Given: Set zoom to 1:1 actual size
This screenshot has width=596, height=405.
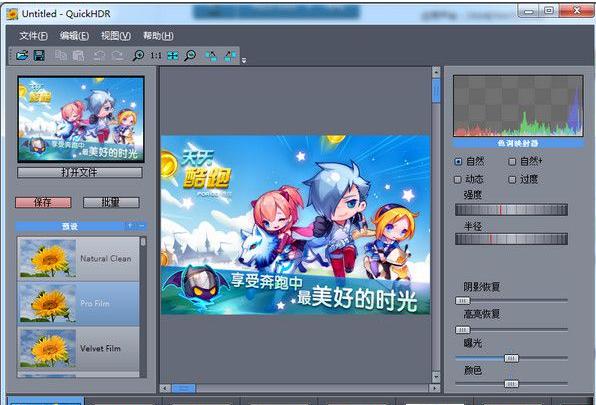Looking at the screenshot, I should point(156,56).
